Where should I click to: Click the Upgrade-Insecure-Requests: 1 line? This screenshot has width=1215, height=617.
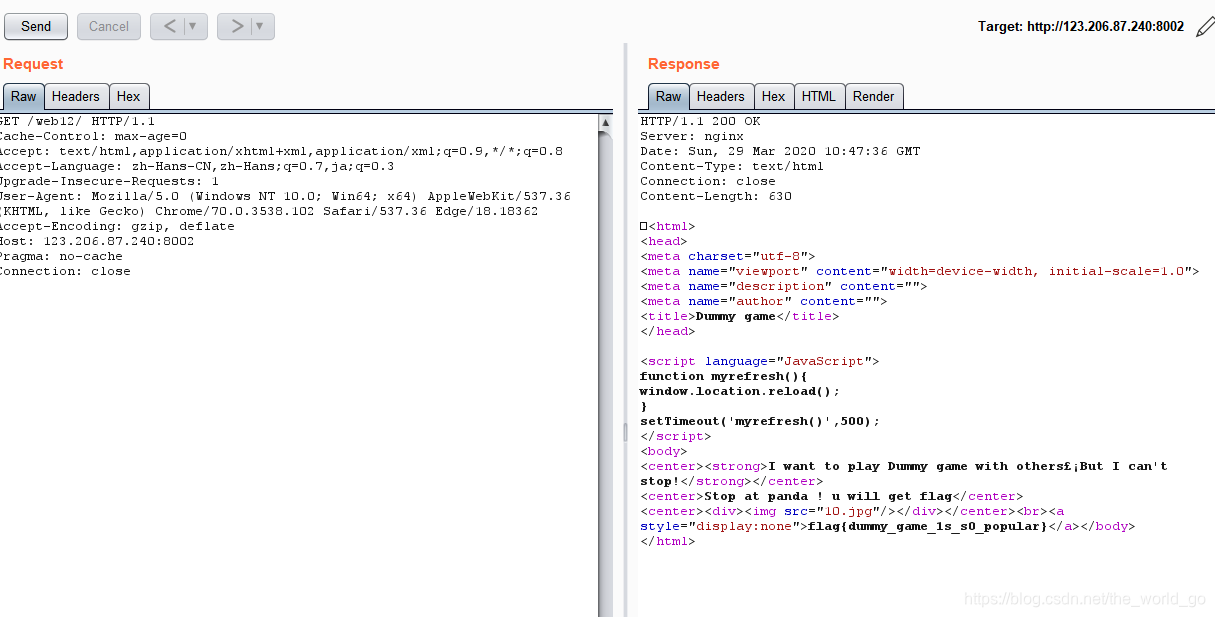tap(109, 181)
